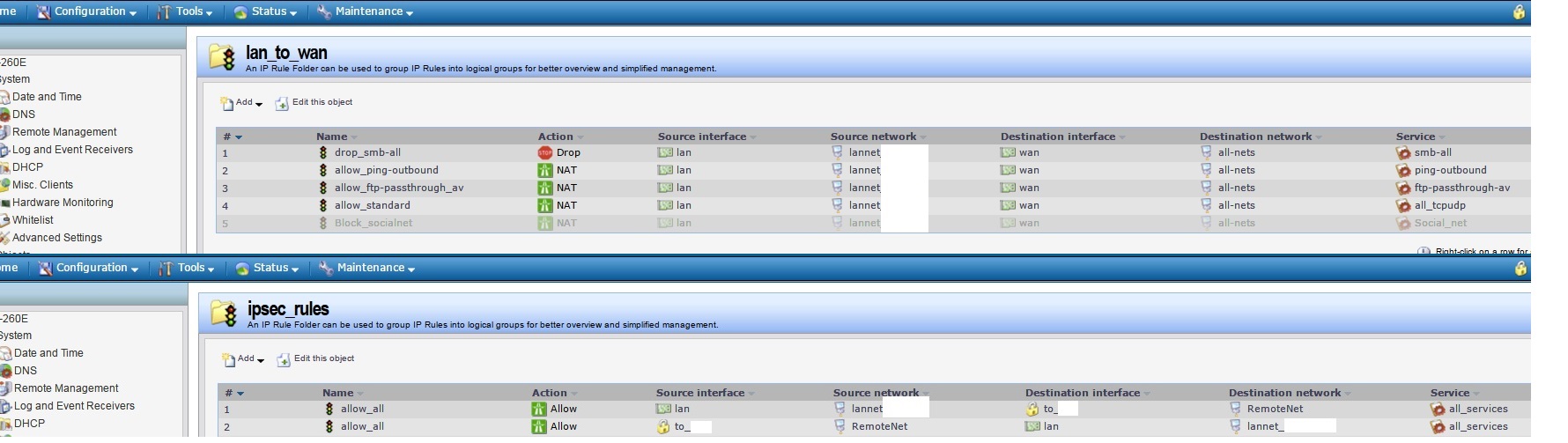Click service icon beside ping-outbound
The image size is (1568, 443).
point(1403,171)
